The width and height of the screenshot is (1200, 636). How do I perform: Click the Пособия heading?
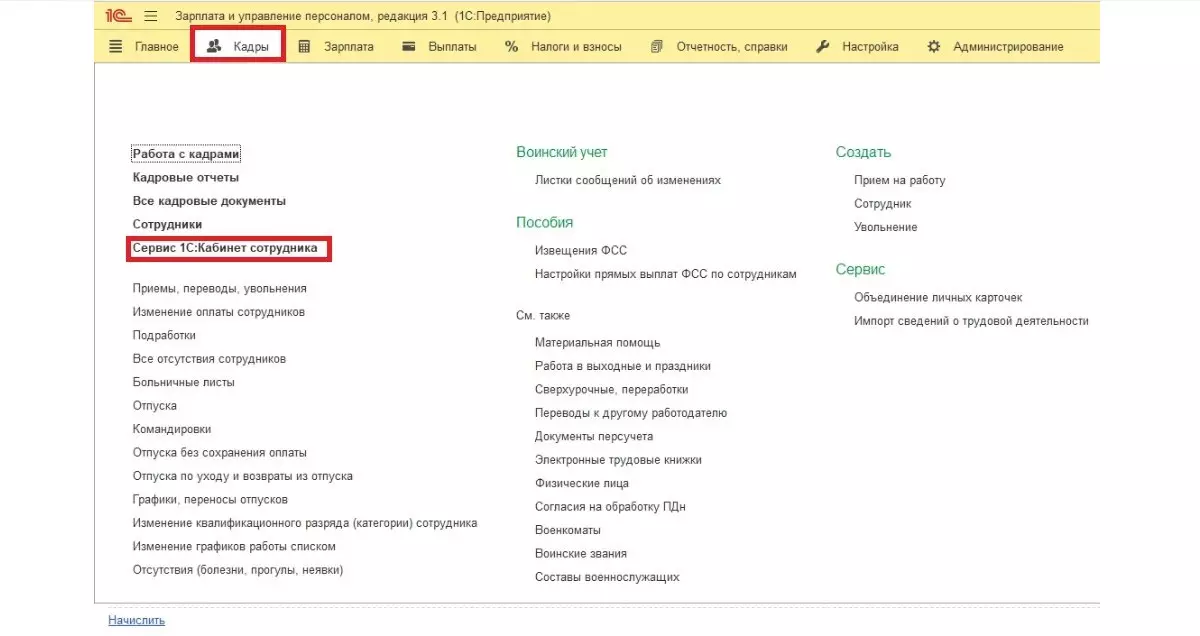545,223
